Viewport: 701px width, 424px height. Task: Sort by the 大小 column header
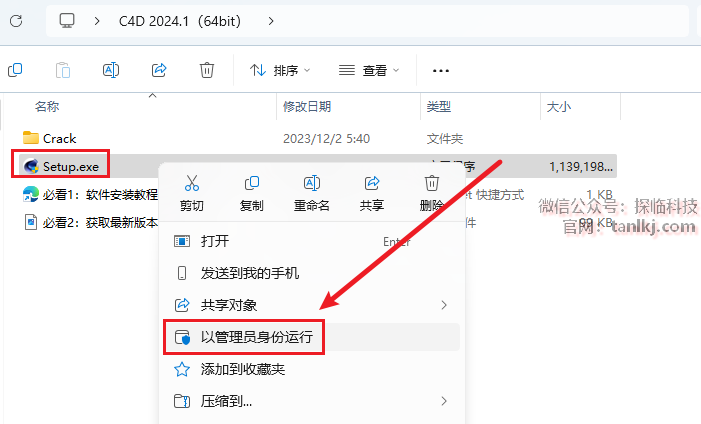559,106
